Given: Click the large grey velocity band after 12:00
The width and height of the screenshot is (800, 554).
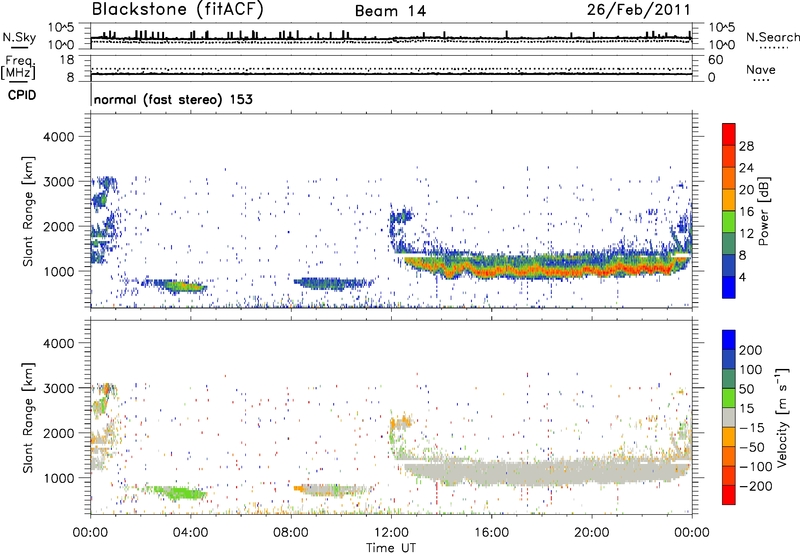Looking at the screenshot, I should [x=546, y=472].
